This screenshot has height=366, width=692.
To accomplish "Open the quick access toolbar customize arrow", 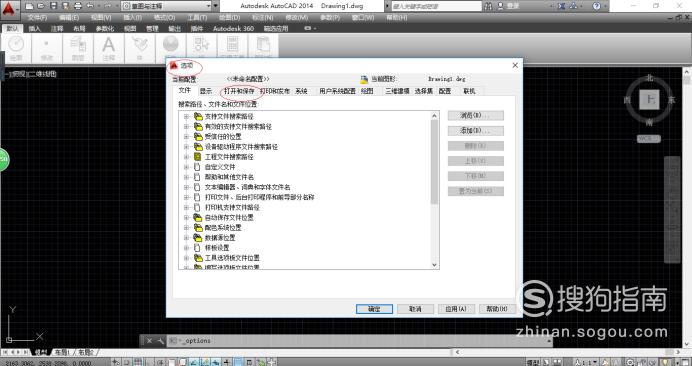I will pos(215,6).
